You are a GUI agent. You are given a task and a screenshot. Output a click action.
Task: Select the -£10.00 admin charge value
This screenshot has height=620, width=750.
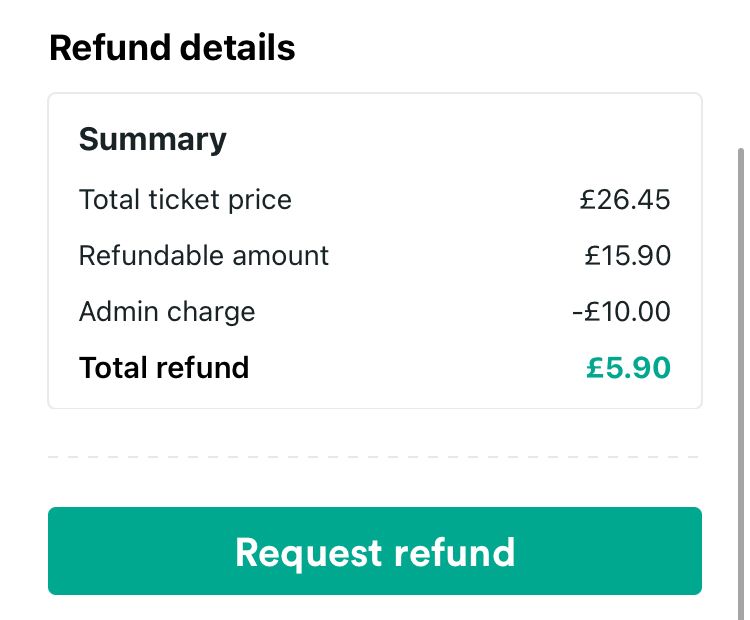[x=621, y=312]
